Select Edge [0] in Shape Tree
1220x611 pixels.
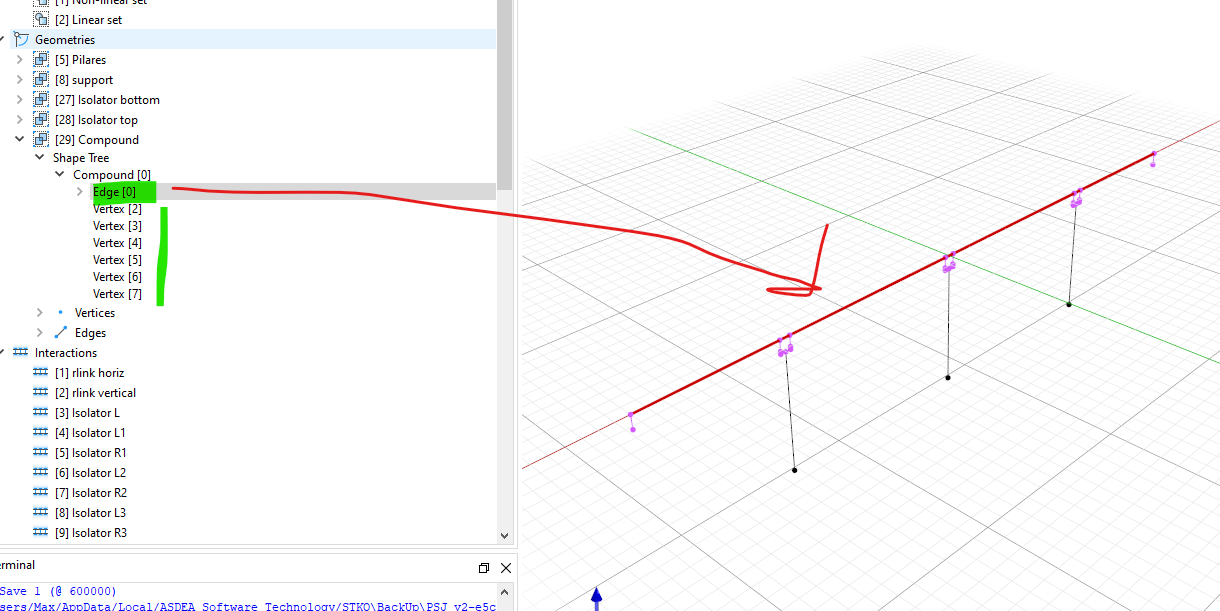point(114,192)
